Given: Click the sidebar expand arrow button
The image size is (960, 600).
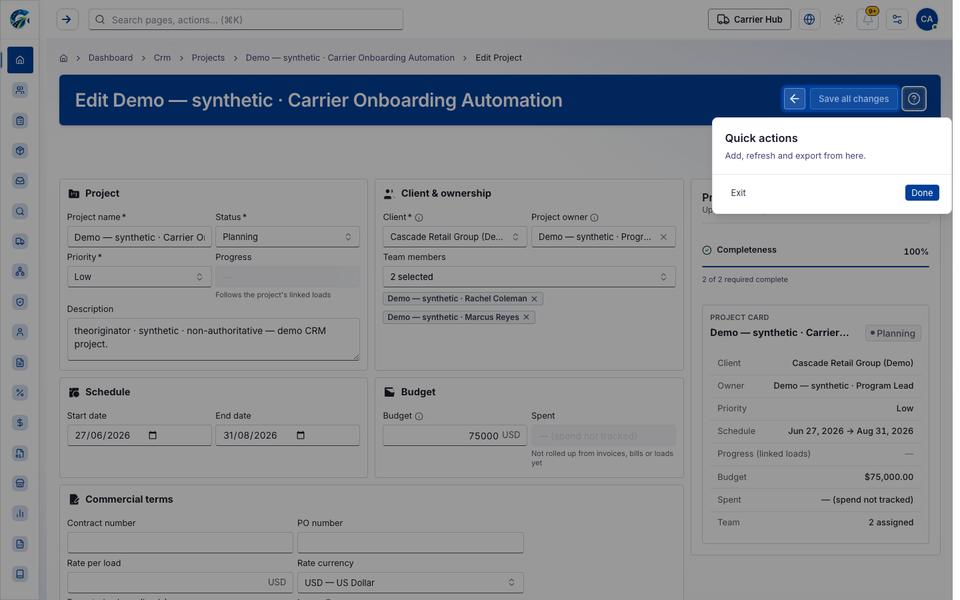Looking at the screenshot, I should point(67,20).
